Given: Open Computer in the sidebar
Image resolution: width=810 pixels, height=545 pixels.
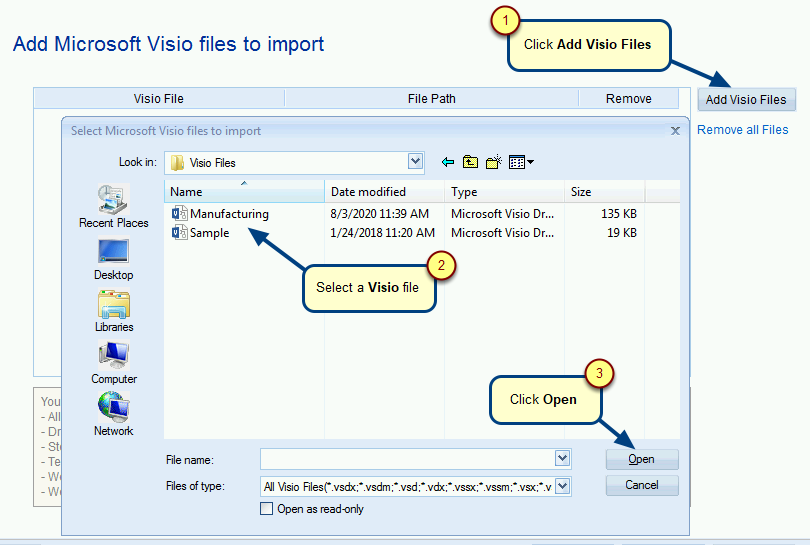Looking at the screenshot, I should point(114,363).
